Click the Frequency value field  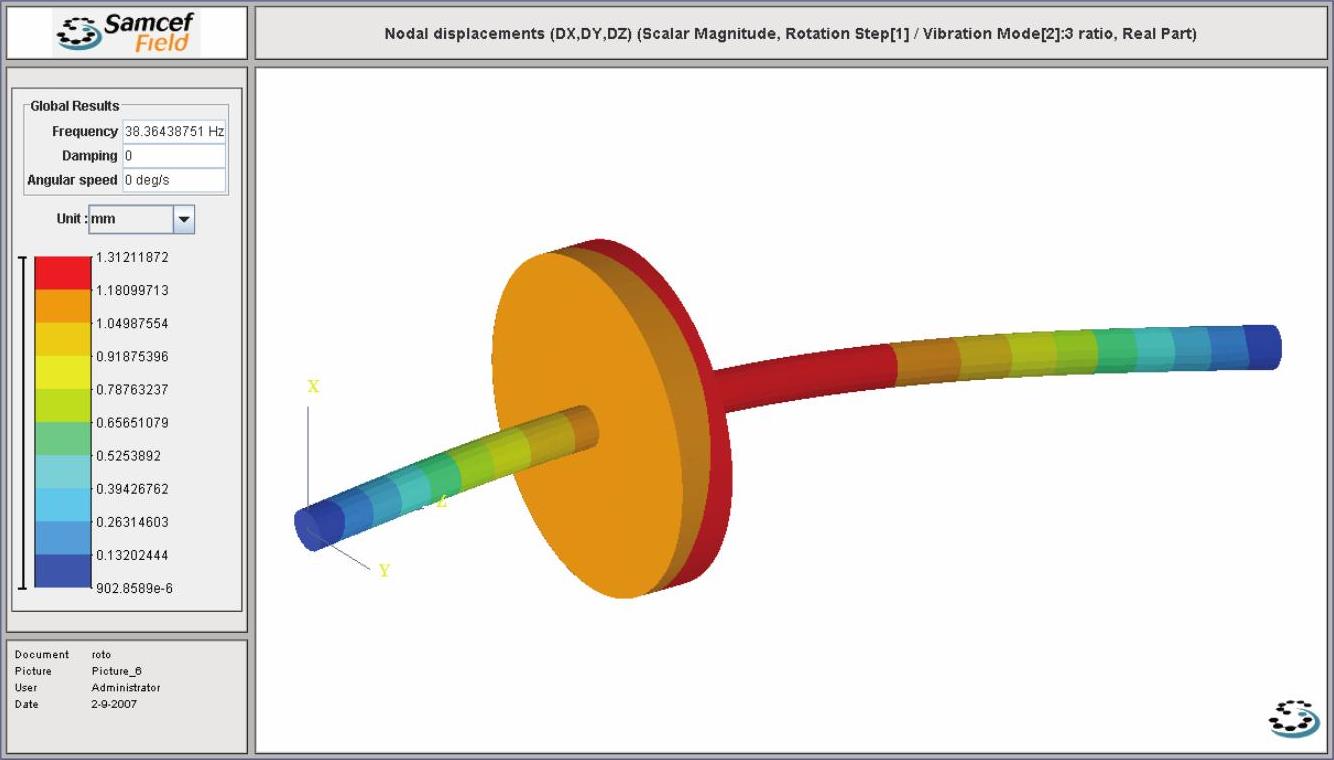(x=174, y=132)
